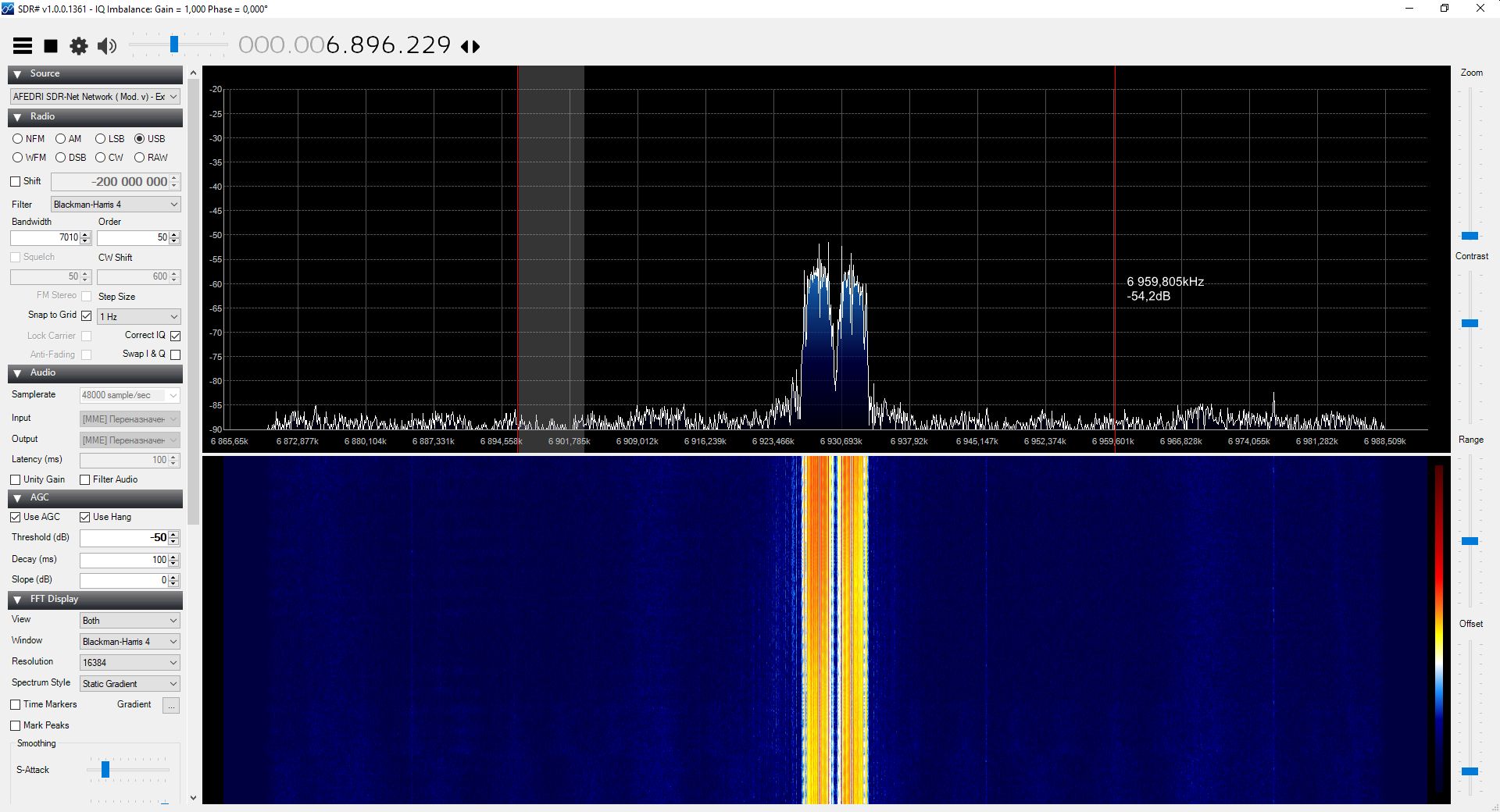Increase the Bandwidth with its up arrow
The width and height of the screenshot is (1500, 812).
[x=86, y=234]
